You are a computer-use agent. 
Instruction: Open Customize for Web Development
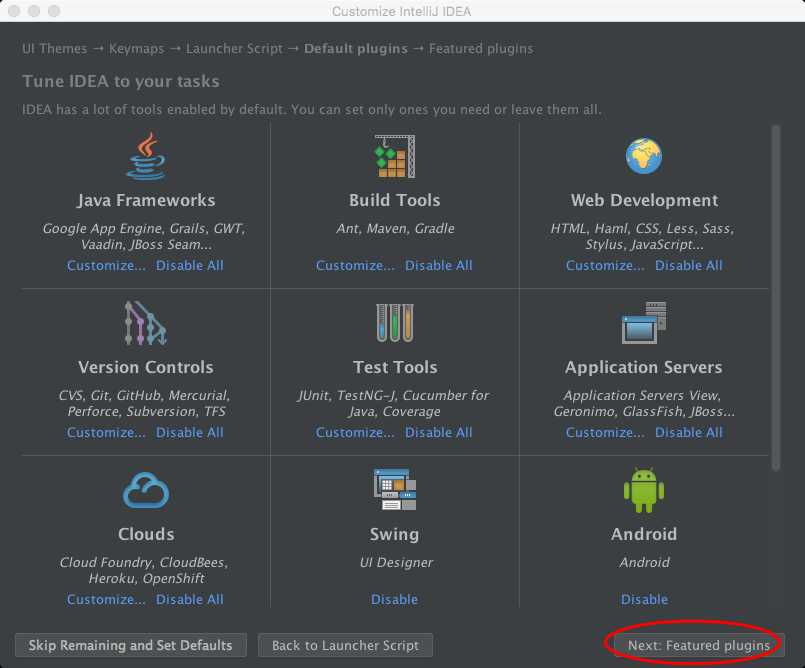[x=605, y=265]
